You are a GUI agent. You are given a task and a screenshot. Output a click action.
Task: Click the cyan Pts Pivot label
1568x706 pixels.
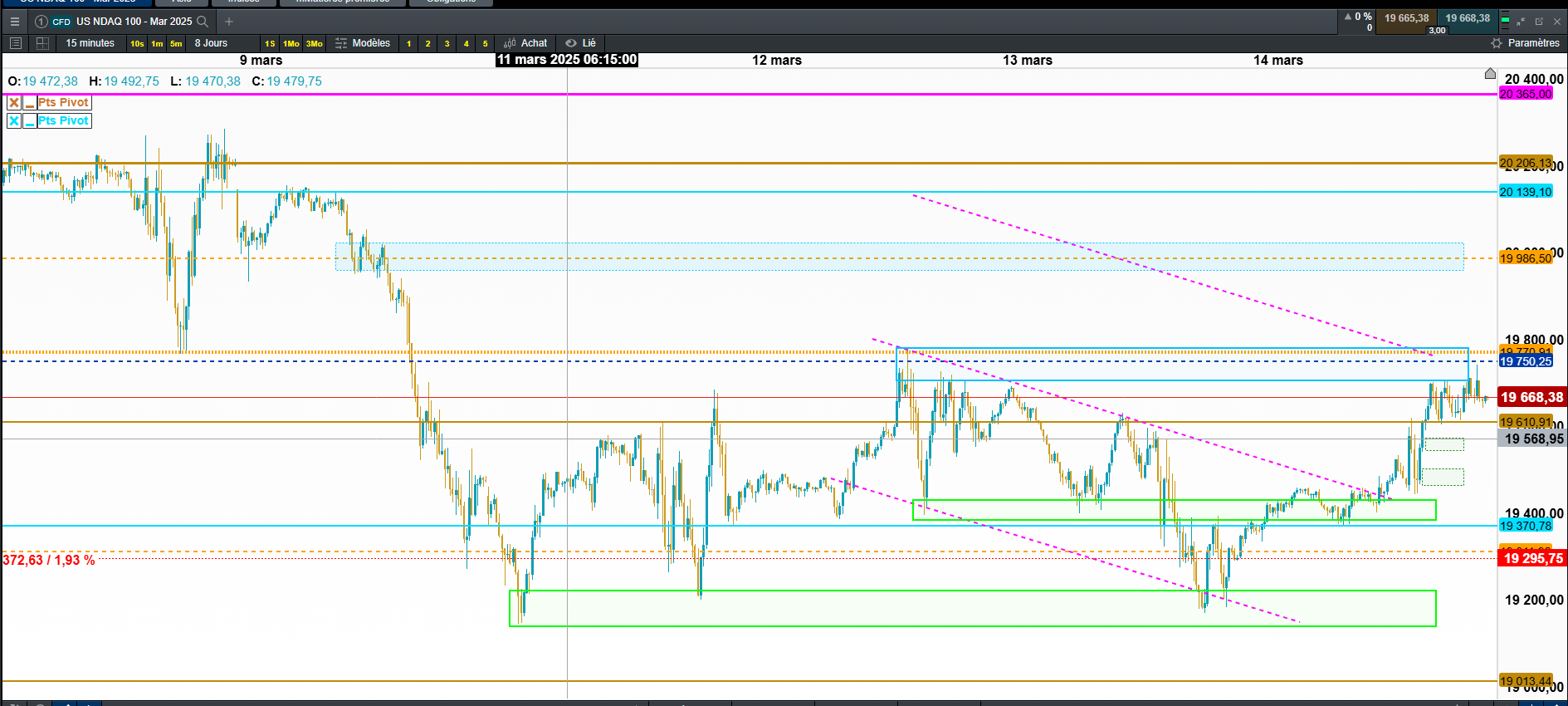tap(64, 121)
